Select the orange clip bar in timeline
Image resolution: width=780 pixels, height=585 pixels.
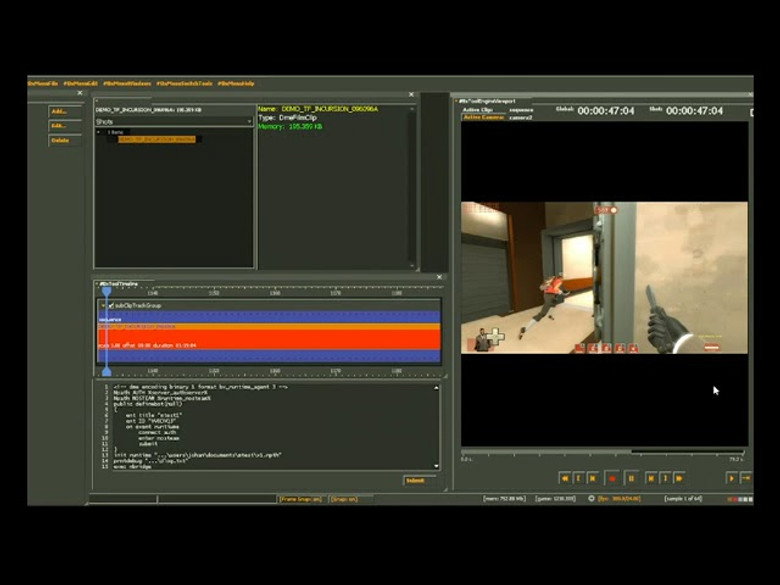click(x=269, y=327)
